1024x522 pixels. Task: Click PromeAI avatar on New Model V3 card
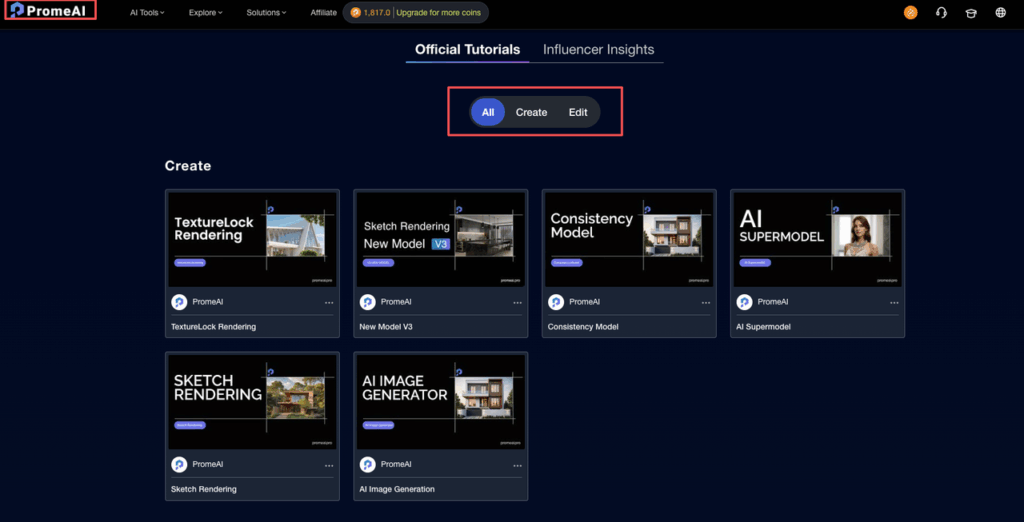coord(368,302)
